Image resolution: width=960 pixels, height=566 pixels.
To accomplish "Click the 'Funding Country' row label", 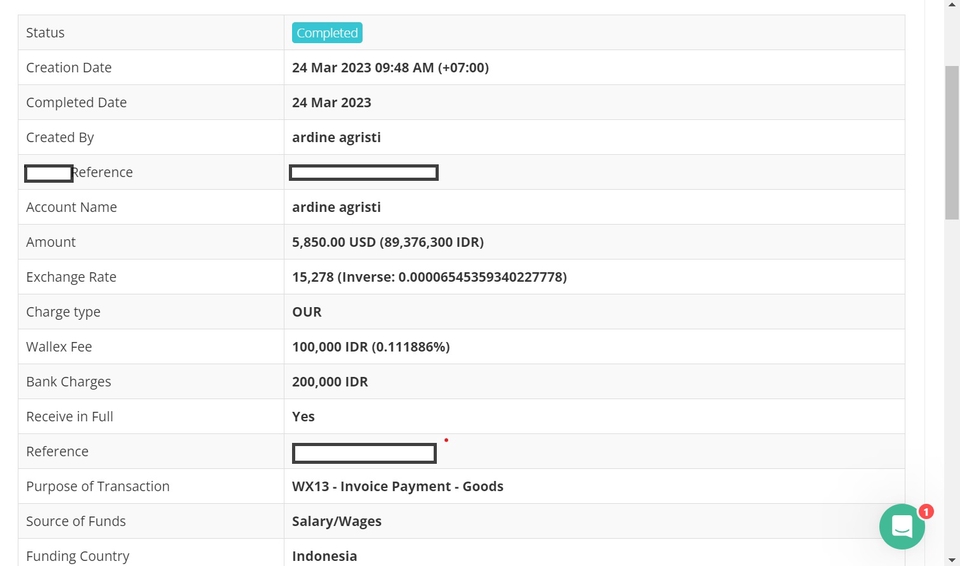I will (78, 556).
